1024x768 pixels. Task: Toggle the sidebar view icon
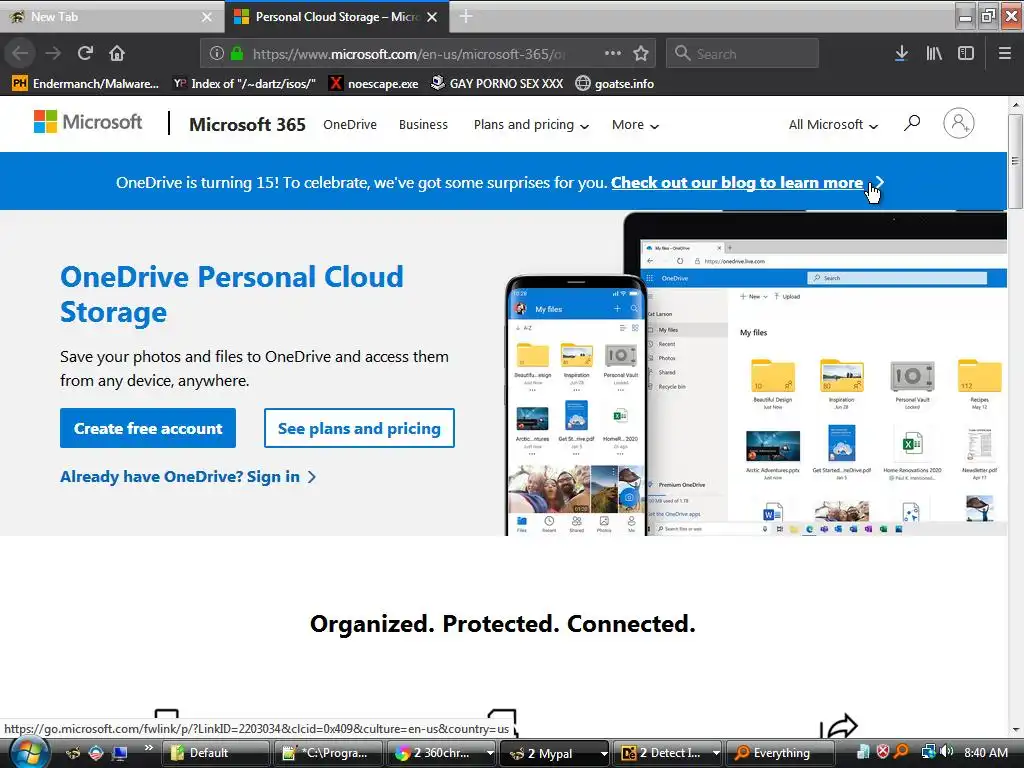click(x=966, y=54)
